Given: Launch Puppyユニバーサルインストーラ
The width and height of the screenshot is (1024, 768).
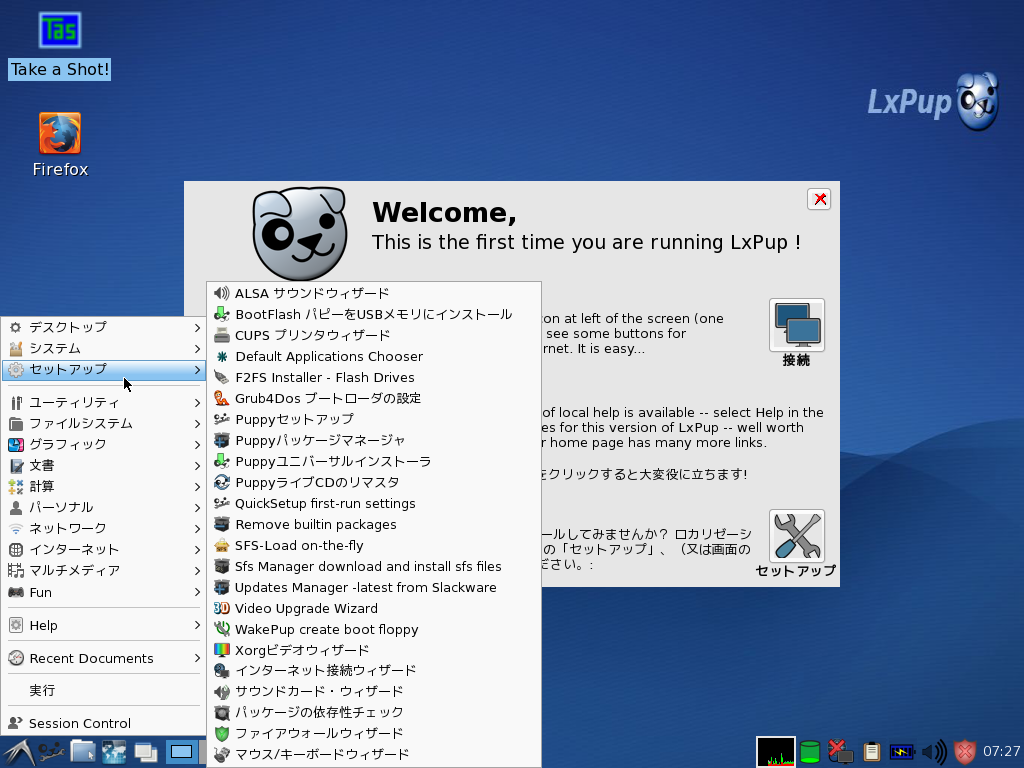Looking at the screenshot, I should 374,461.
